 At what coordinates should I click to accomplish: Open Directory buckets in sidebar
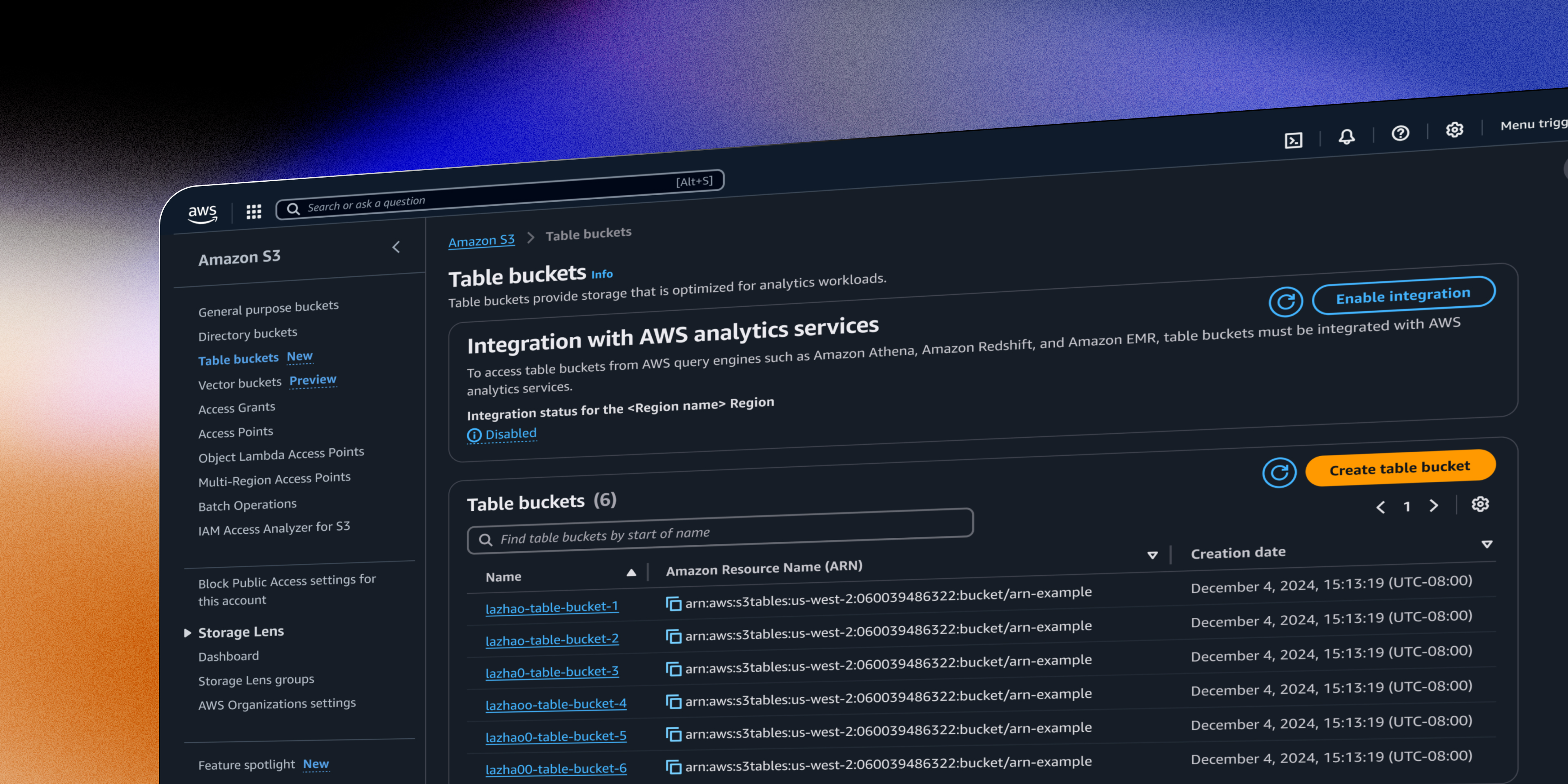coord(248,334)
